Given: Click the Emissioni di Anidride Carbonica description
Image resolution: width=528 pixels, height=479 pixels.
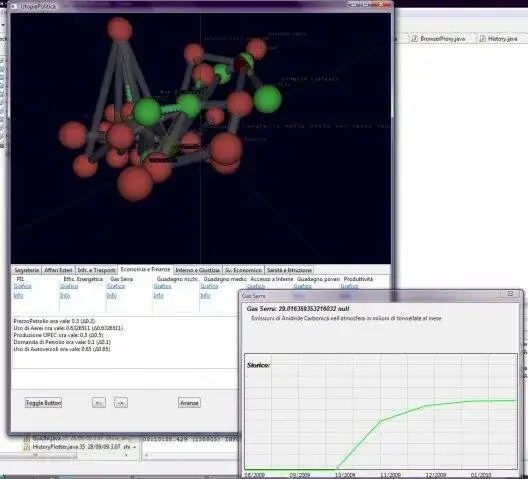Looking at the screenshot, I should tap(346, 318).
